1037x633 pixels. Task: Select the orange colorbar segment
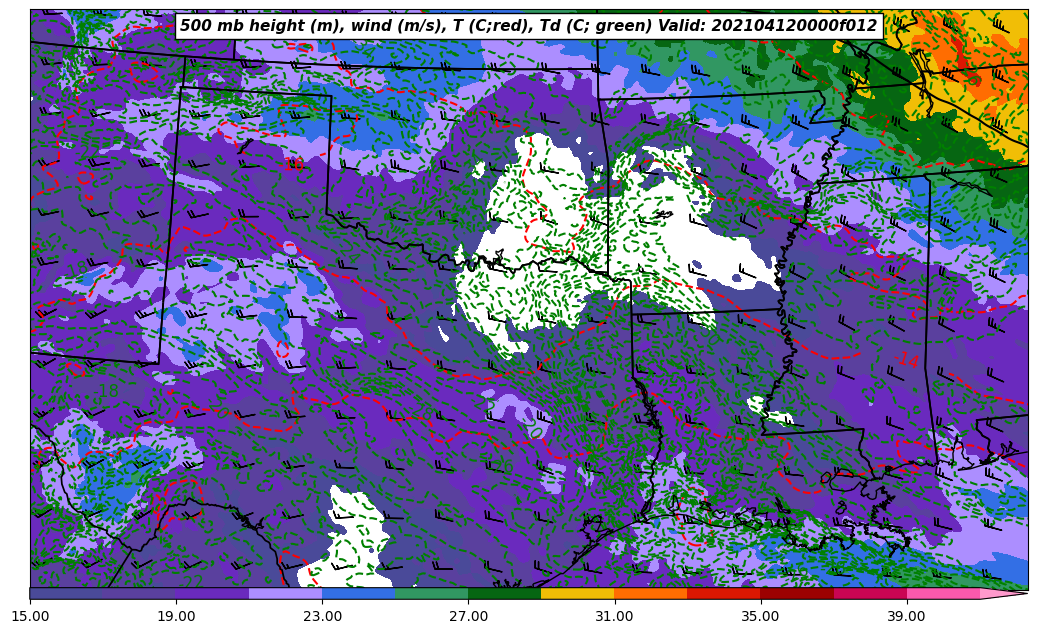tap(650, 594)
